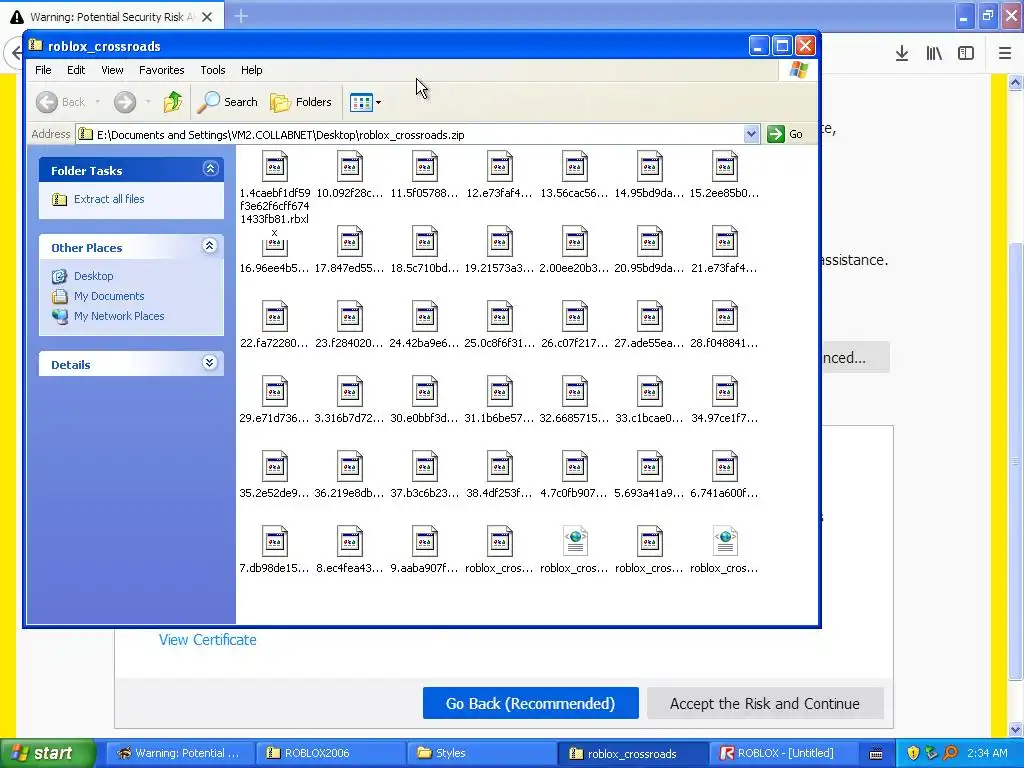Select file icon 6.741a600f...

pyautogui.click(x=725, y=467)
